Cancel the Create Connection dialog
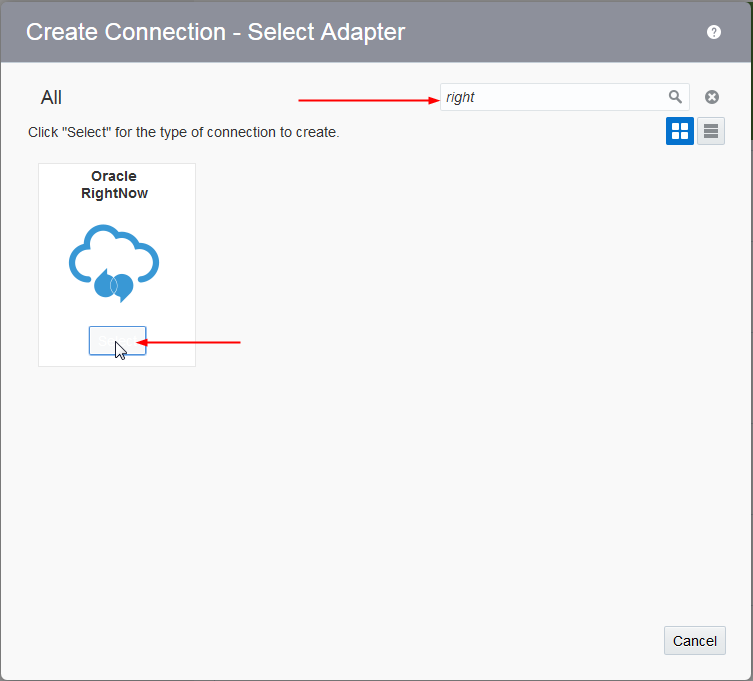The width and height of the screenshot is (753, 681). coord(694,641)
